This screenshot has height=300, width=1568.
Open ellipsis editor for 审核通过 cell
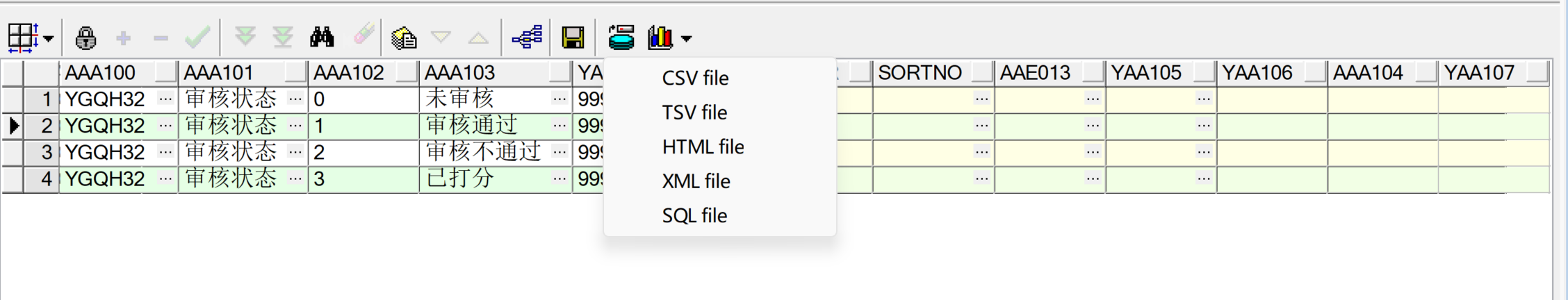click(560, 126)
